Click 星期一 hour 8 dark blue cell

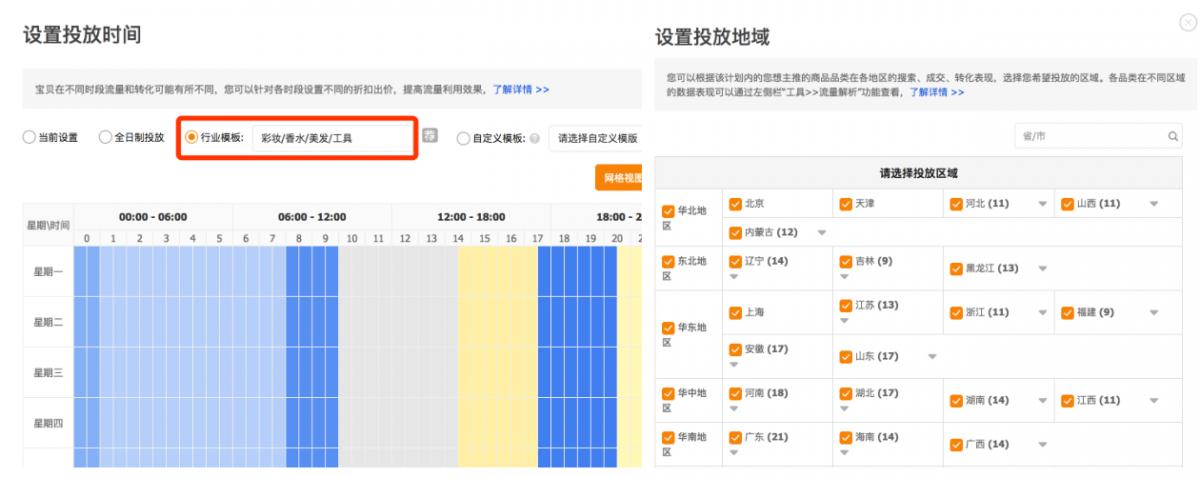299,271
